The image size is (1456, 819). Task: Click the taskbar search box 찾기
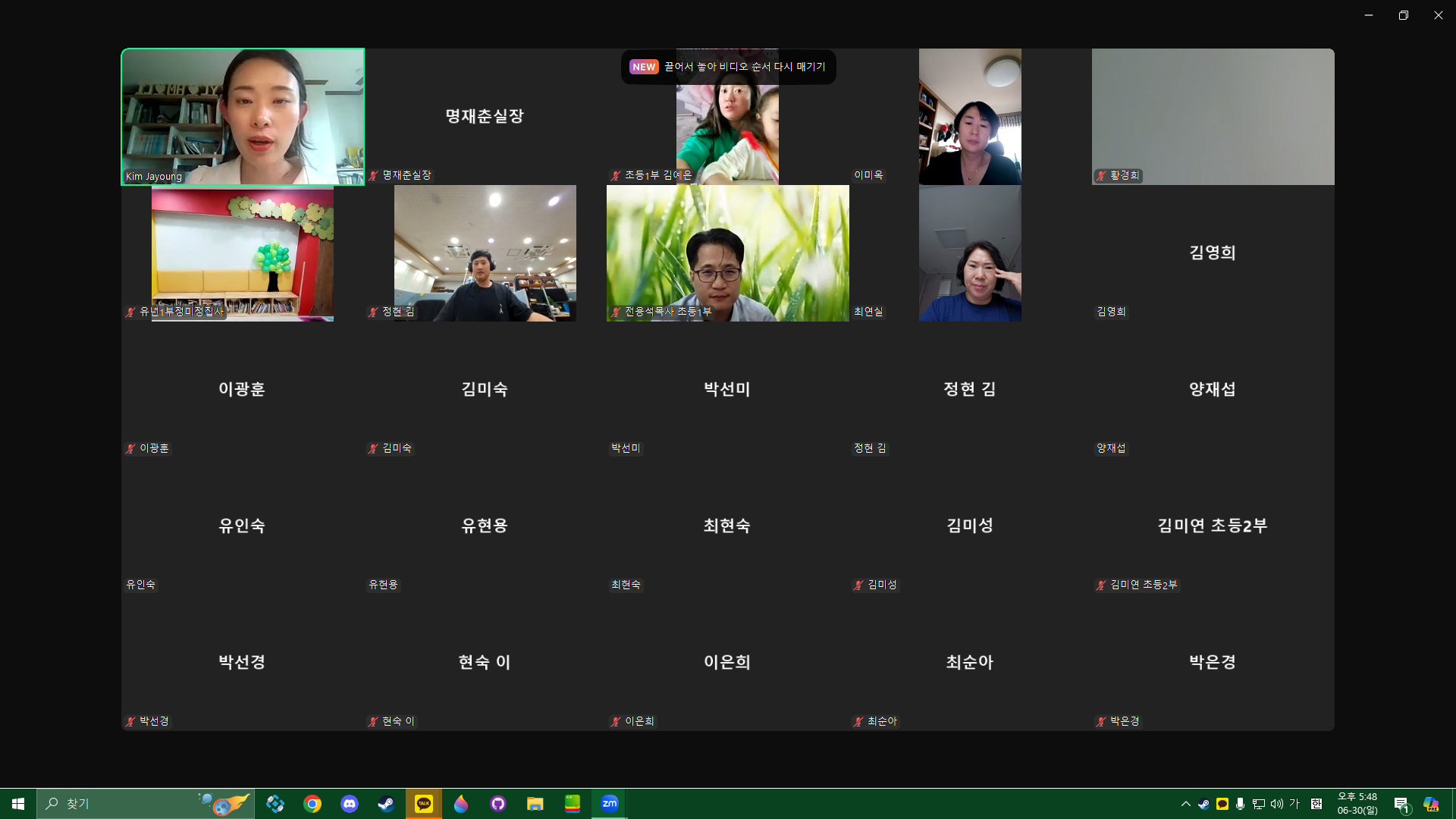tap(146, 804)
